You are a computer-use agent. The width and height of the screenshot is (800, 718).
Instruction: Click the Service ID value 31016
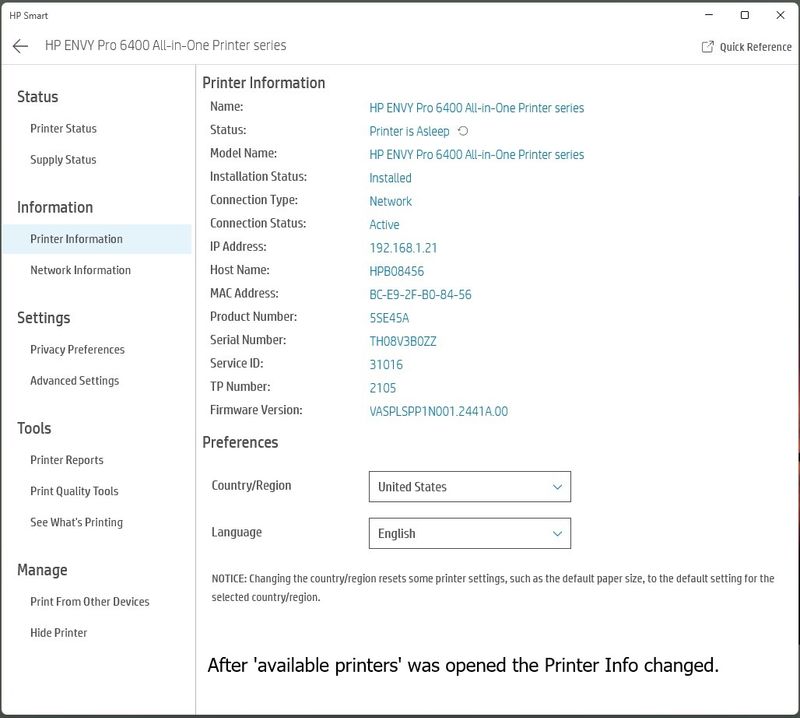[386, 364]
